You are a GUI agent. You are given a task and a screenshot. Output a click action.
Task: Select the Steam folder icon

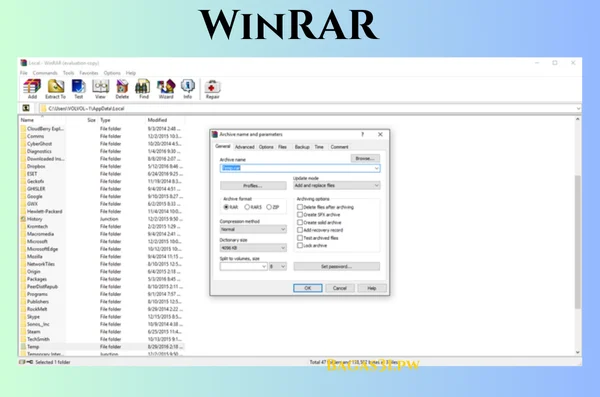[x=23, y=332]
